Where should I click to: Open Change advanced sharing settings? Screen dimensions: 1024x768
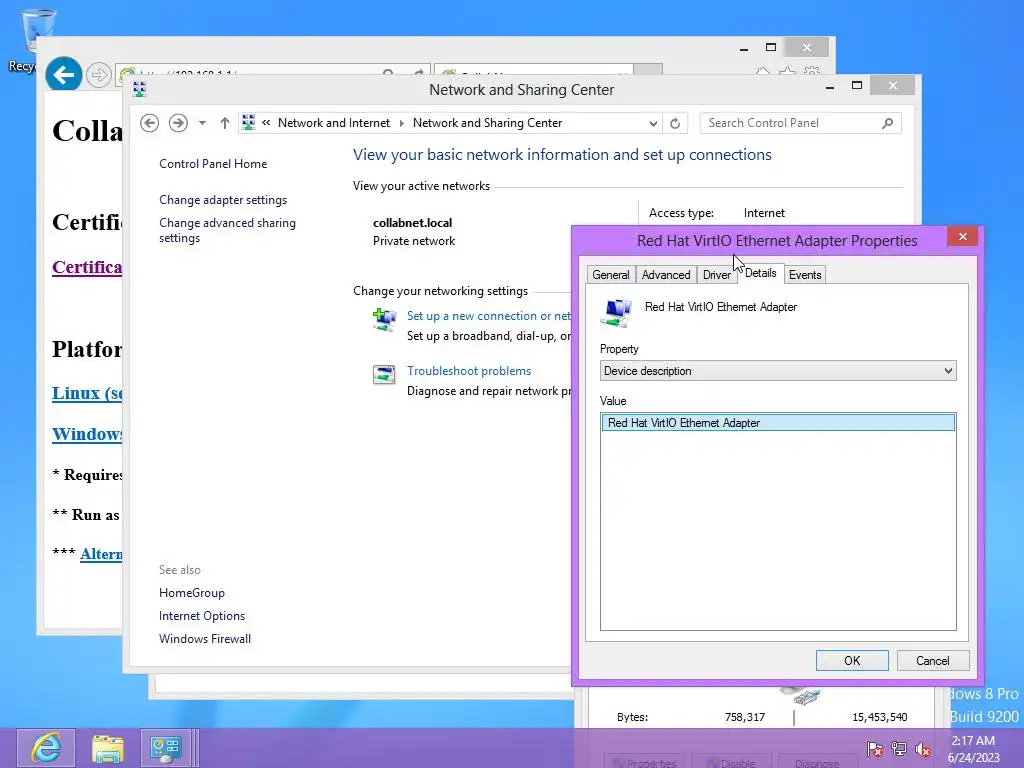[x=227, y=231]
